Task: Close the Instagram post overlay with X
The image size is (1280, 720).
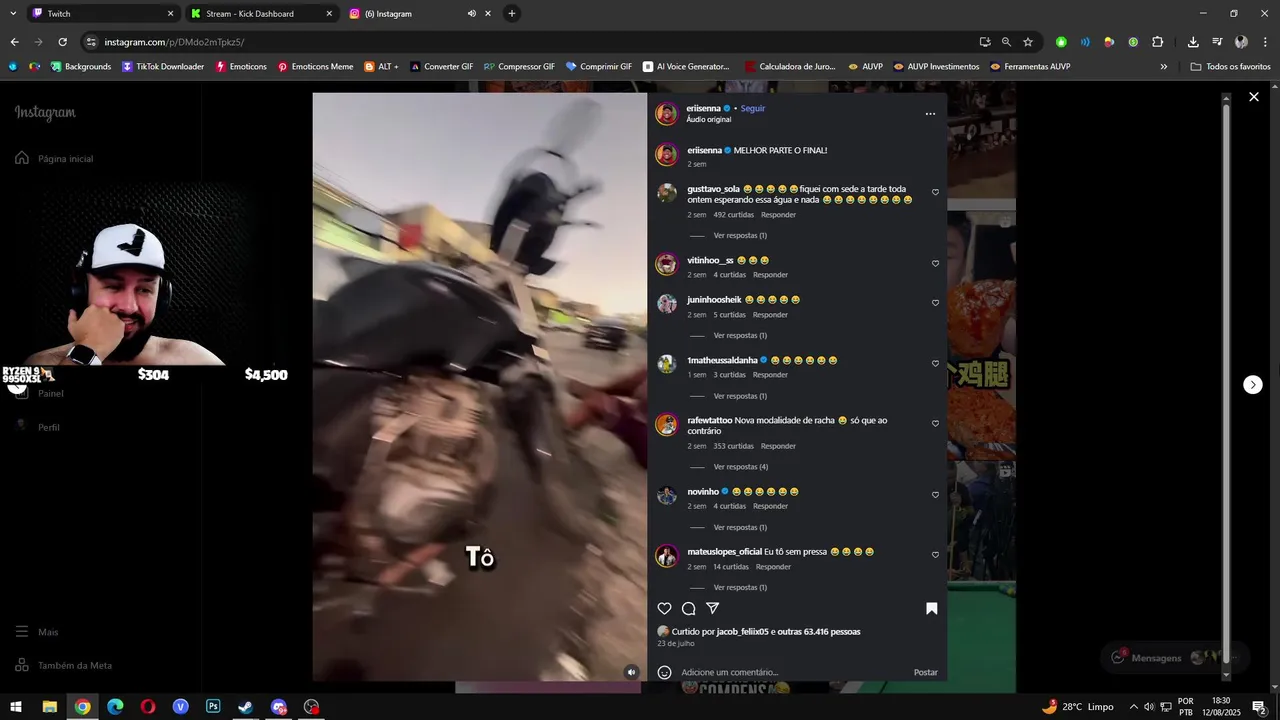Action: 1254,97
